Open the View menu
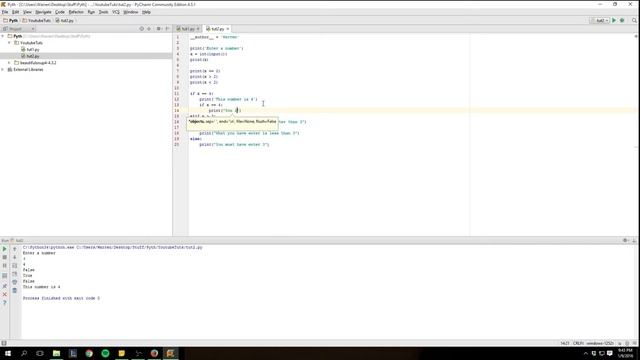 [x=27, y=12]
